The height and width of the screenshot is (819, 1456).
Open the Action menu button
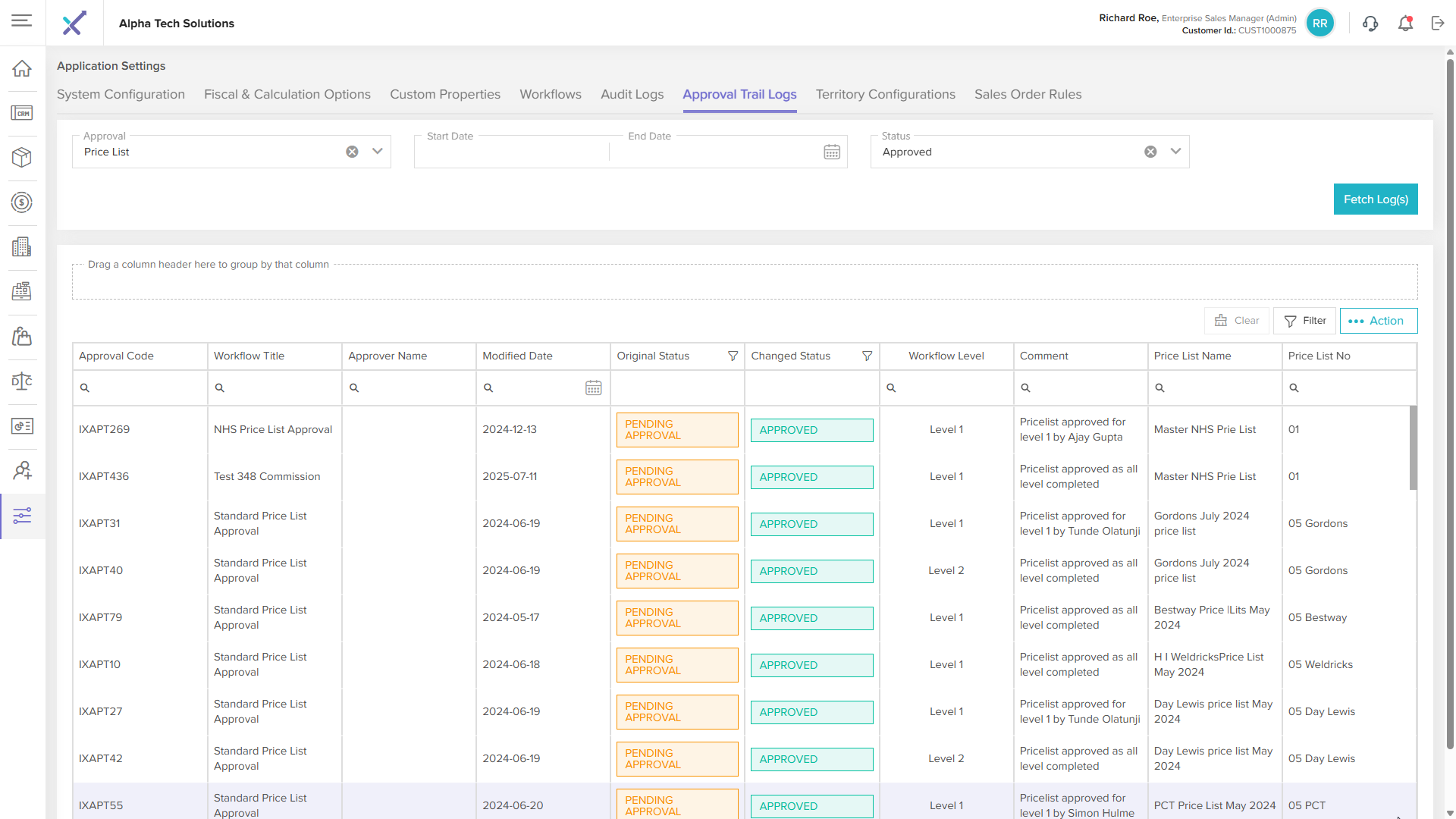click(x=1378, y=321)
